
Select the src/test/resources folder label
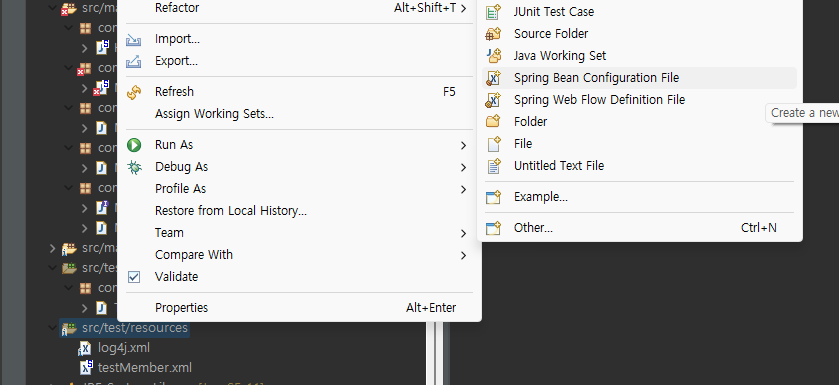135,328
